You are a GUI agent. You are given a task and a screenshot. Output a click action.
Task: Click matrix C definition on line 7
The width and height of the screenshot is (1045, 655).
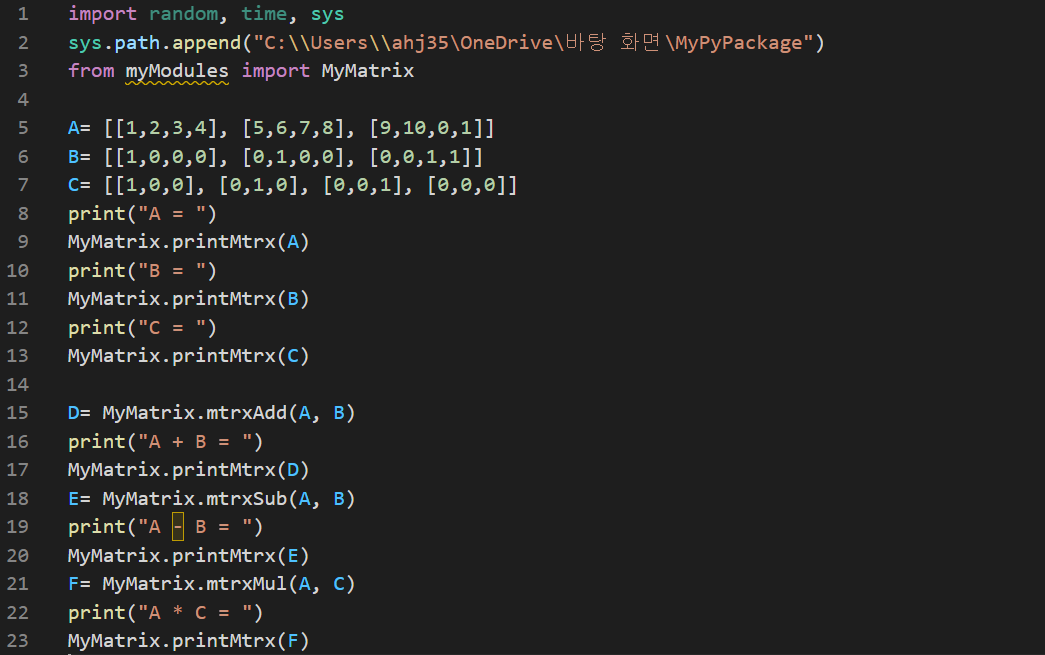(293, 185)
